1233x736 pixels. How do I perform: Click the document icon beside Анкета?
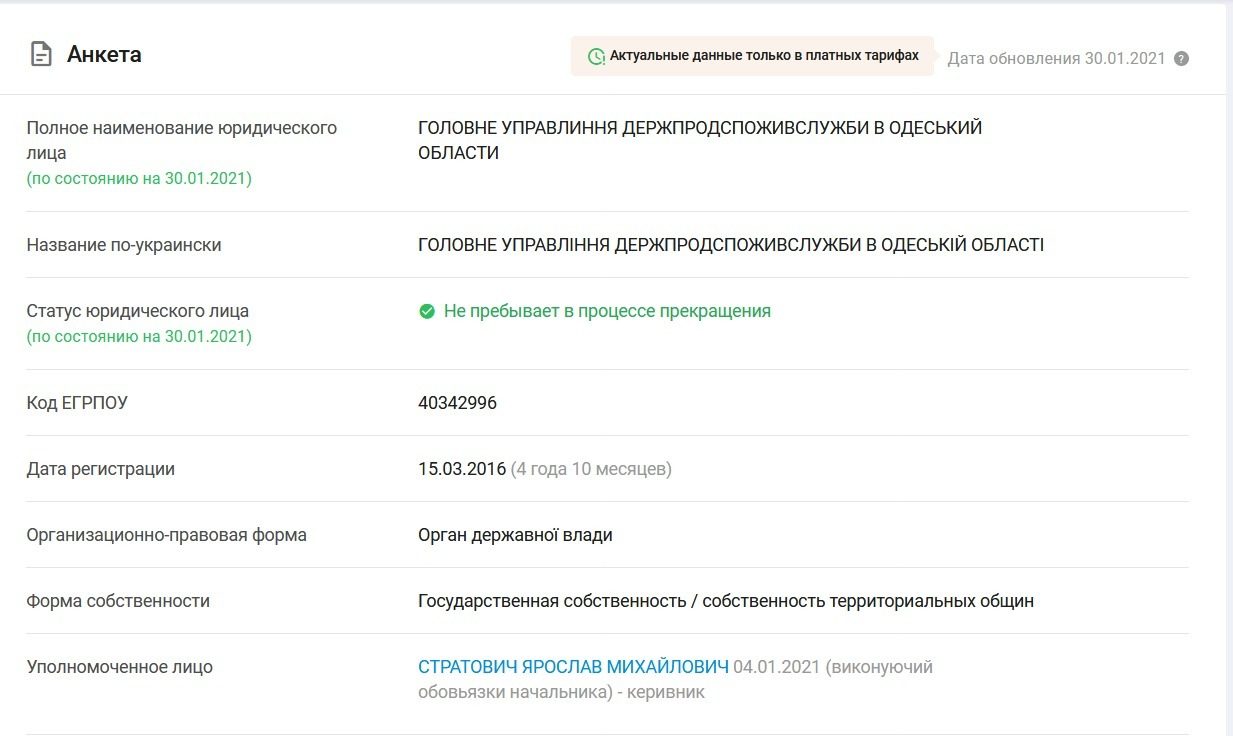(41, 54)
